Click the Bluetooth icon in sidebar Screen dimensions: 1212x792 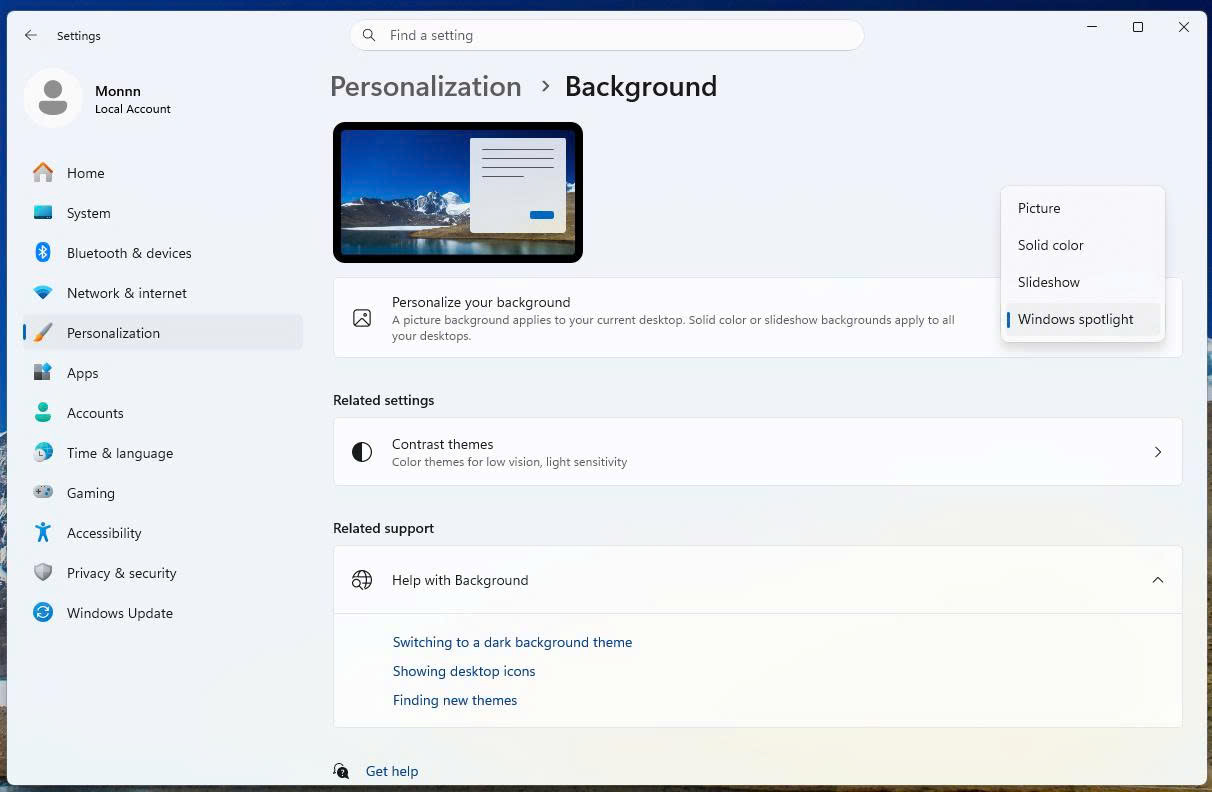(x=43, y=253)
